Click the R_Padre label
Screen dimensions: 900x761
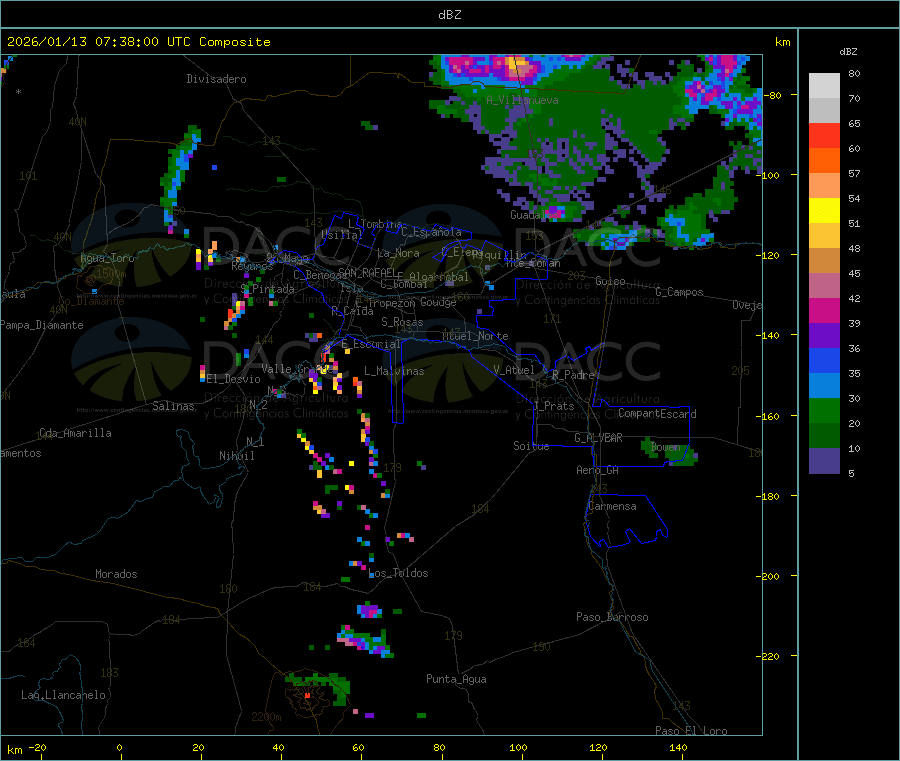(573, 375)
